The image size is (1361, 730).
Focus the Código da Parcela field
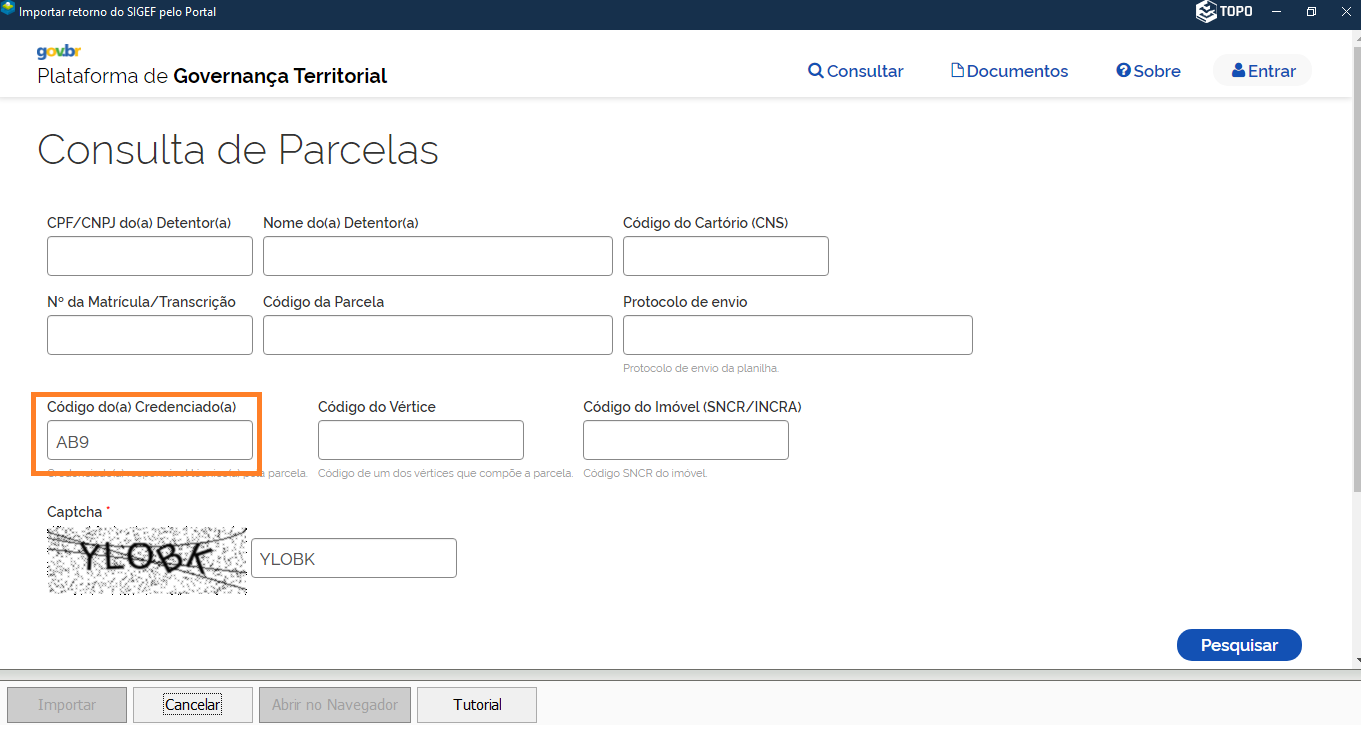pos(437,335)
